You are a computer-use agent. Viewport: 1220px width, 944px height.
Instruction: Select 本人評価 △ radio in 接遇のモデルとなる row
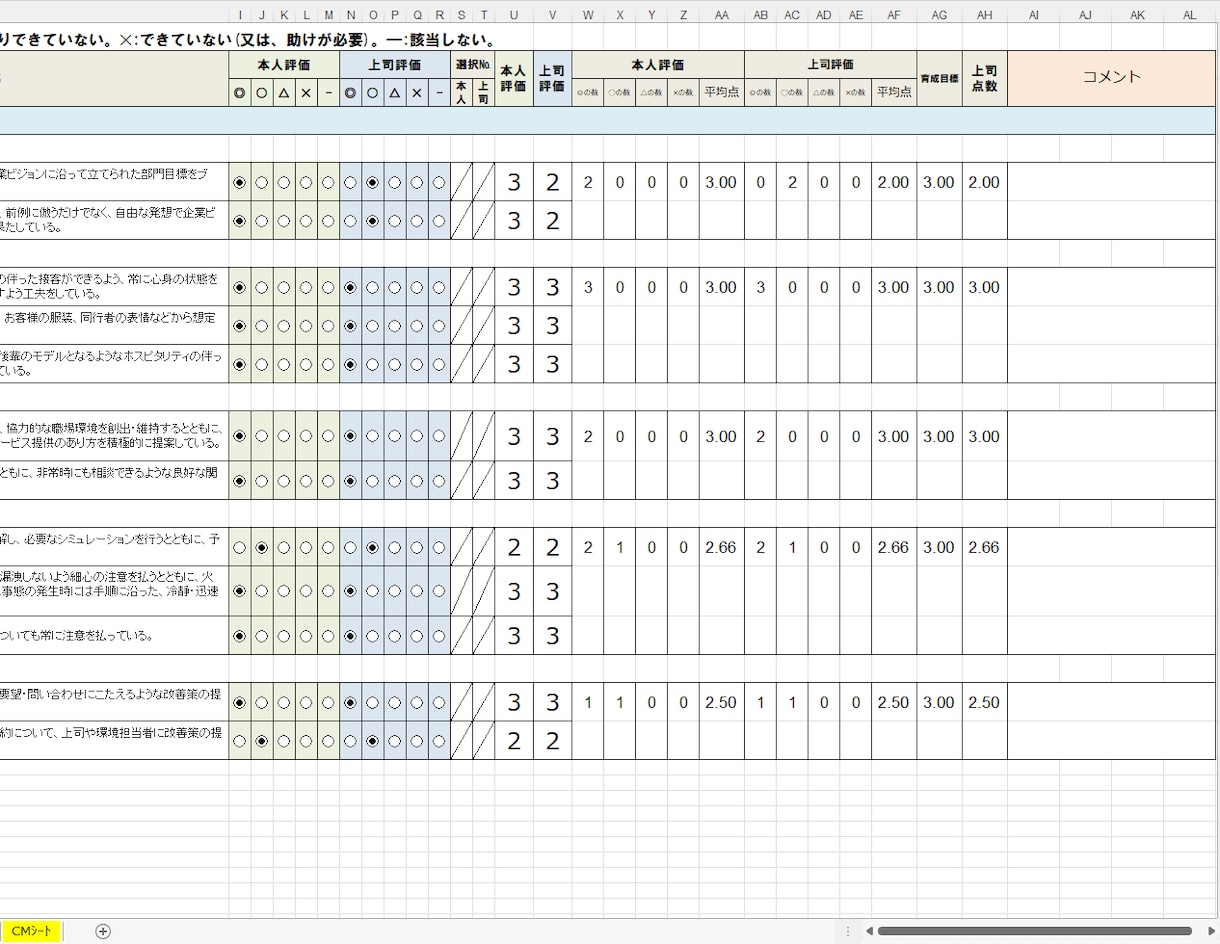[284, 365]
